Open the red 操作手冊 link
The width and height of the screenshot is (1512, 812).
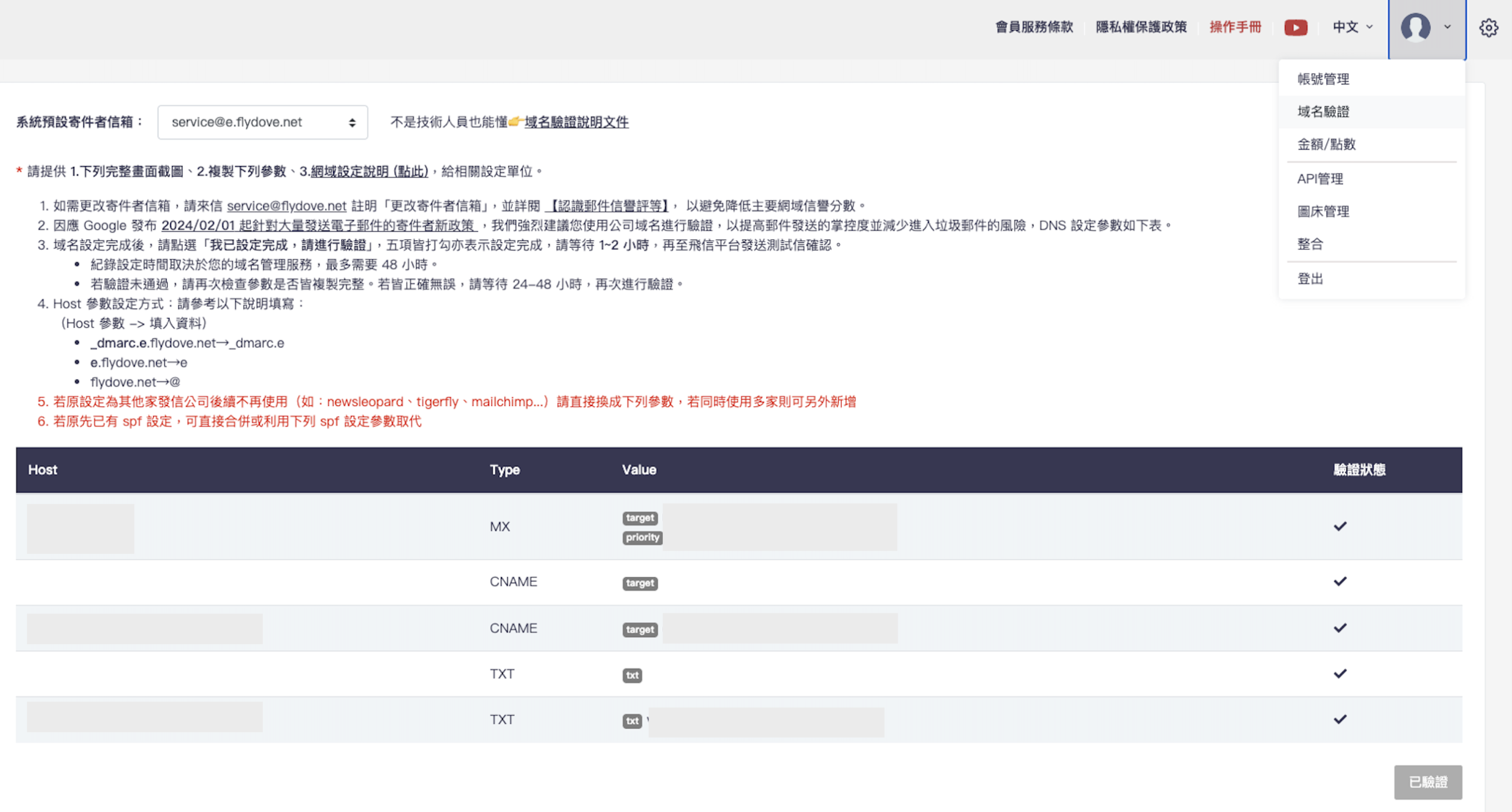pyautogui.click(x=1235, y=27)
